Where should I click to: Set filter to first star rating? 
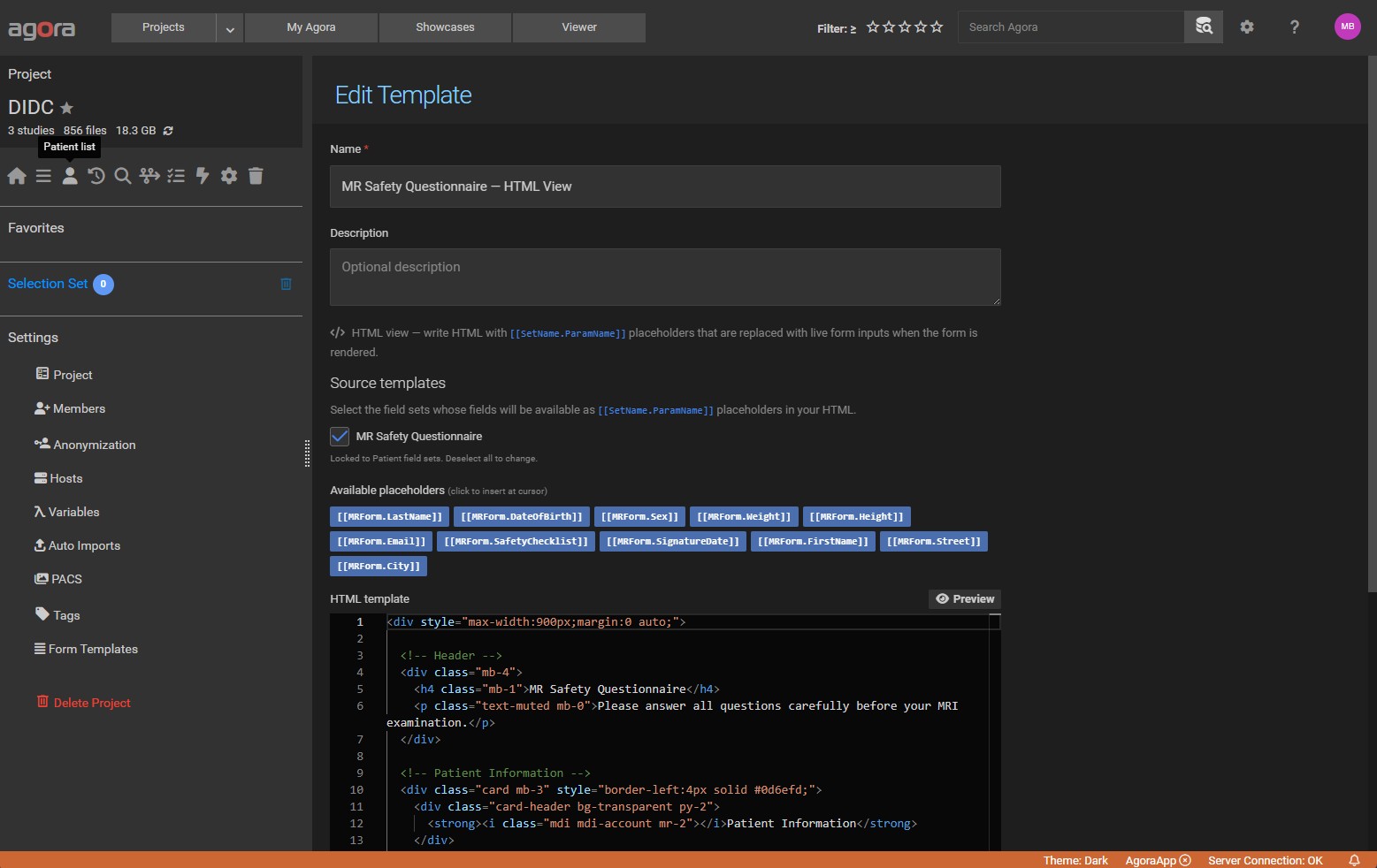[873, 27]
